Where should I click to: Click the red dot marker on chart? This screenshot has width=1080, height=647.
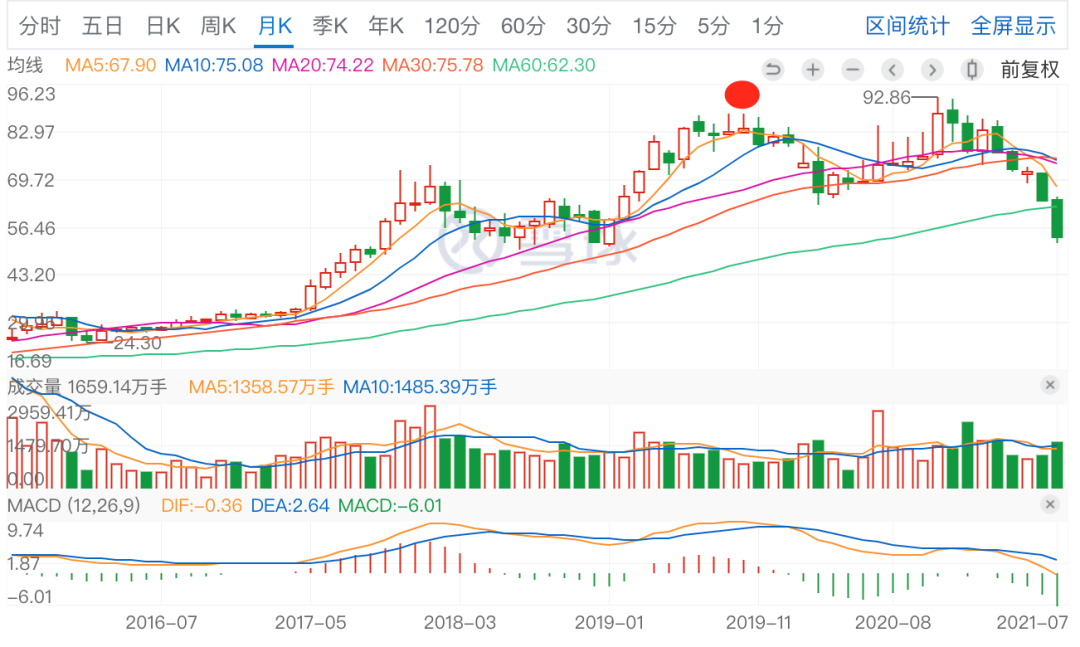tap(742, 95)
